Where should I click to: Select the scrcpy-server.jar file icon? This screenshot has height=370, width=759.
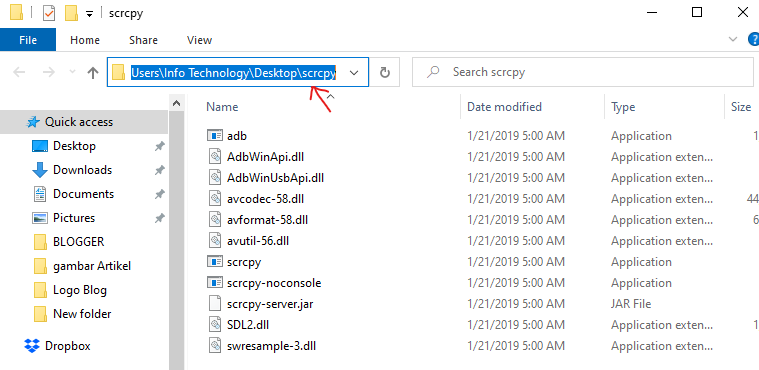pos(214,304)
